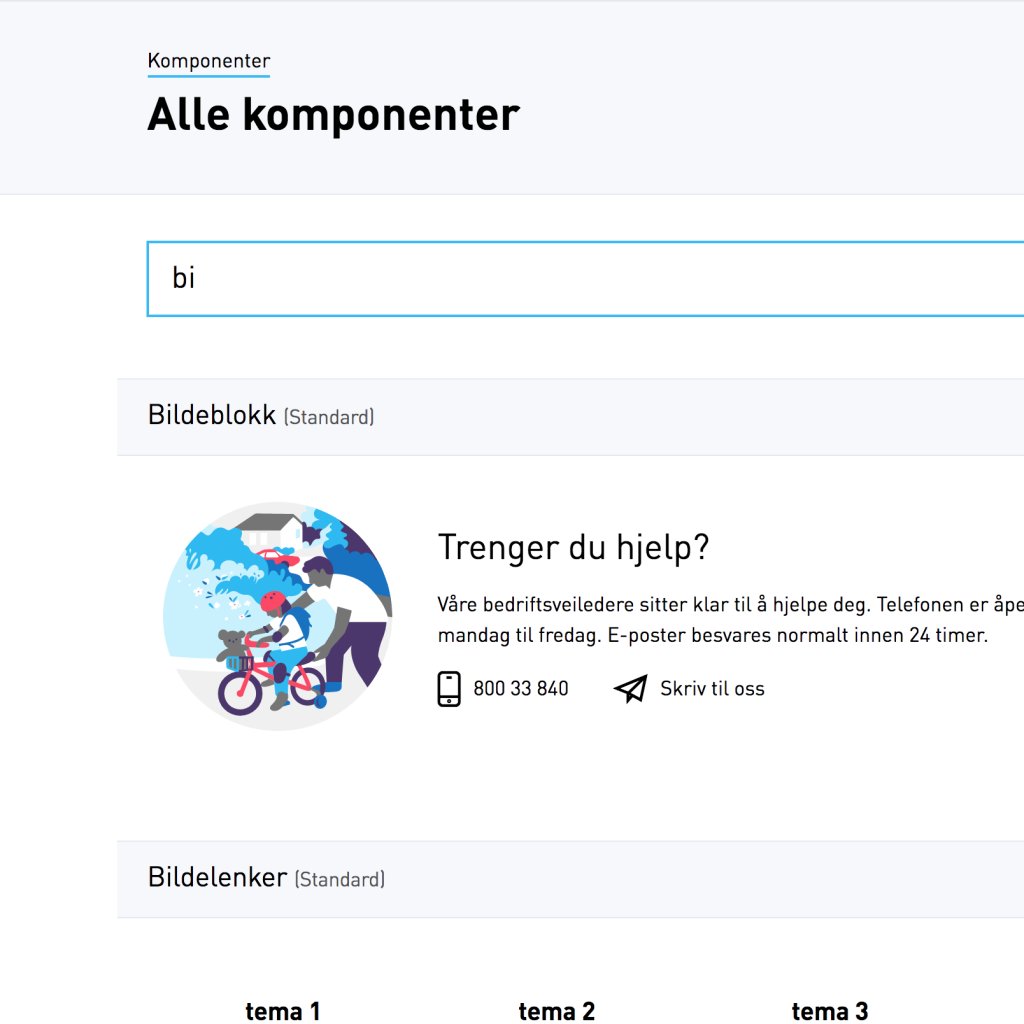The image size is (1024, 1024).
Task: Click the Standard label next to Bildelenker
Action: [340, 880]
